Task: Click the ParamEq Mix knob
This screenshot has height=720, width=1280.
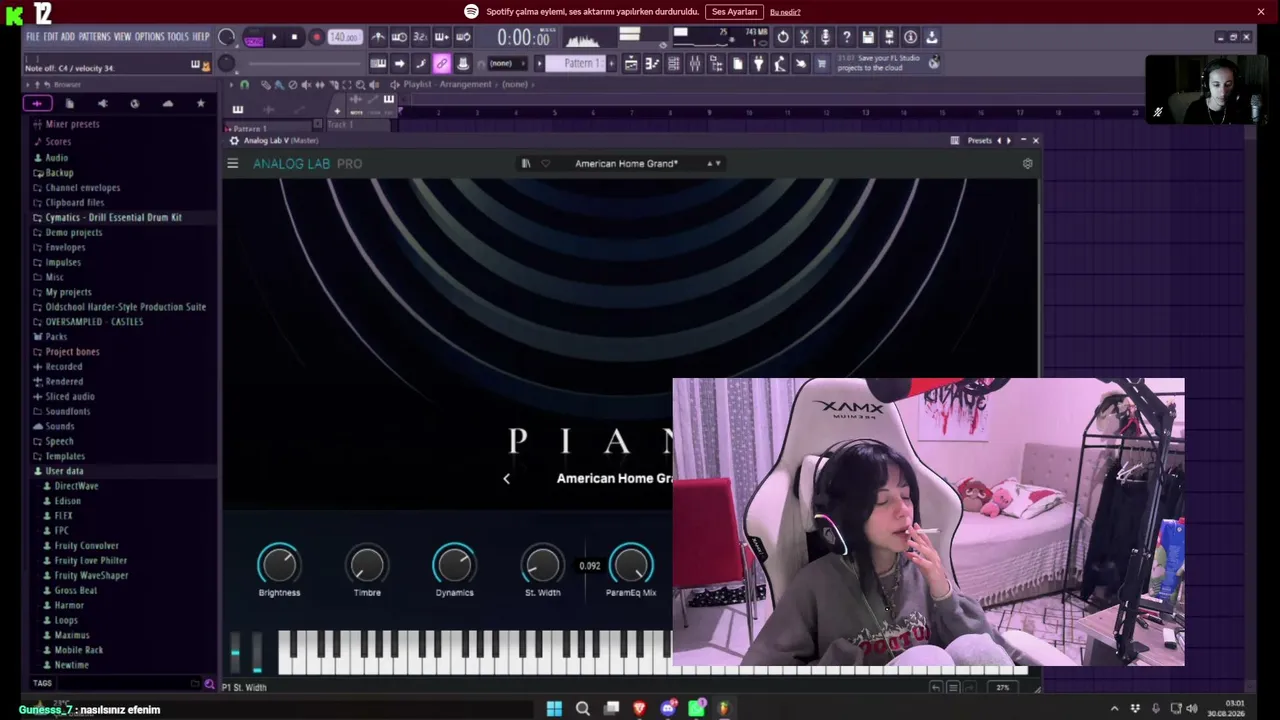Action: pyautogui.click(x=631, y=565)
